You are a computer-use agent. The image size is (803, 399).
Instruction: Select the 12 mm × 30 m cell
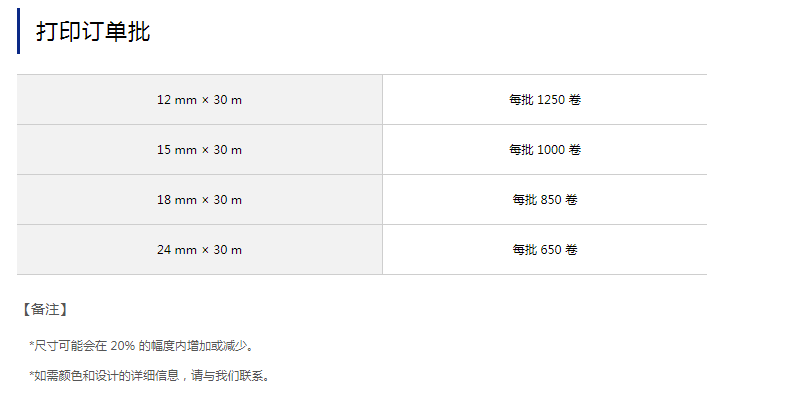(x=199, y=100)
